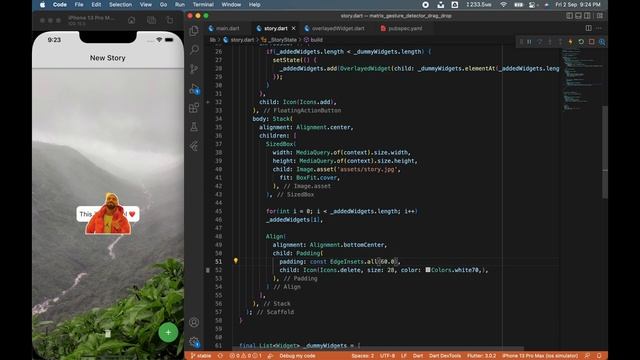Close the story.dart tab
This screenshot has height=360, width=640.
click(x=293, y=28)
